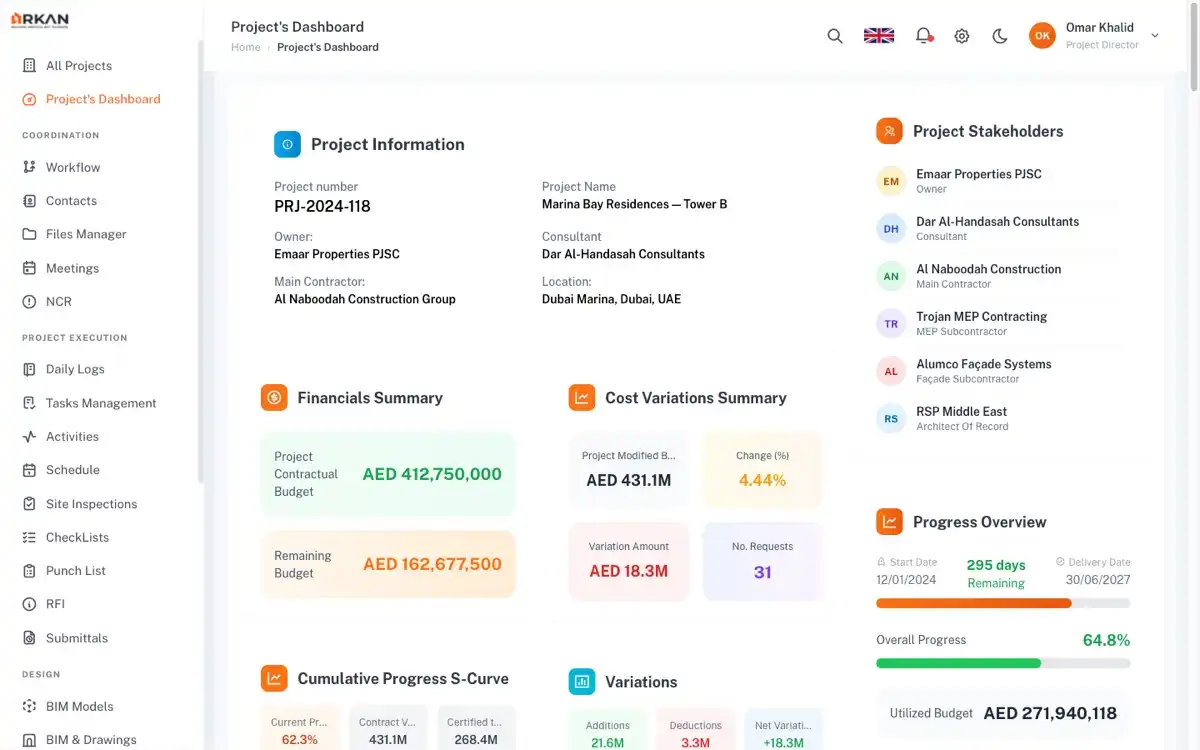Click Variation Amount AED 18.3M card
This screenshot has width=1200, height=750.
(x=629, y=561)
